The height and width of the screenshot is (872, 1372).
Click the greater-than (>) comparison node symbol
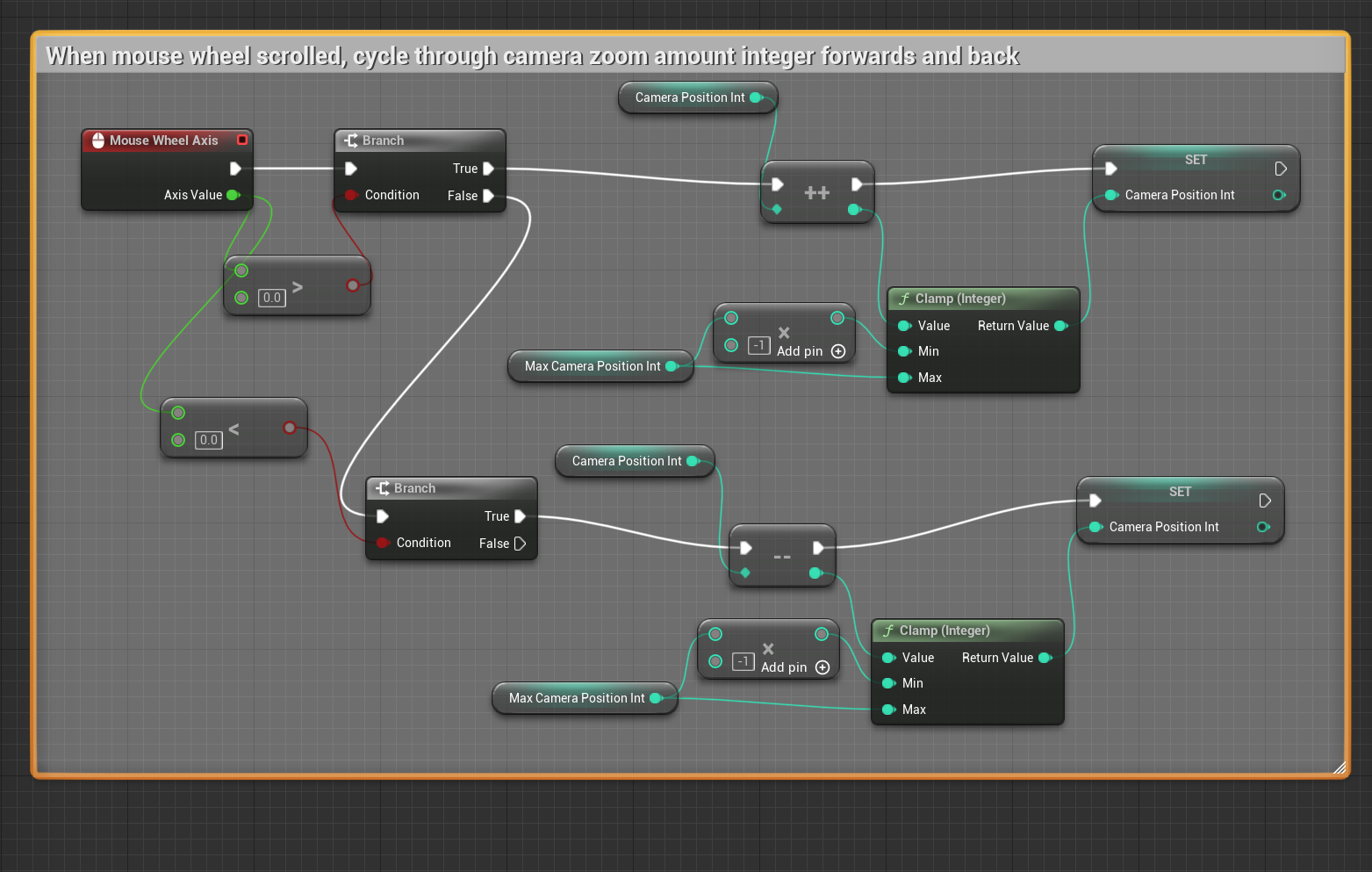pos(298,286)
